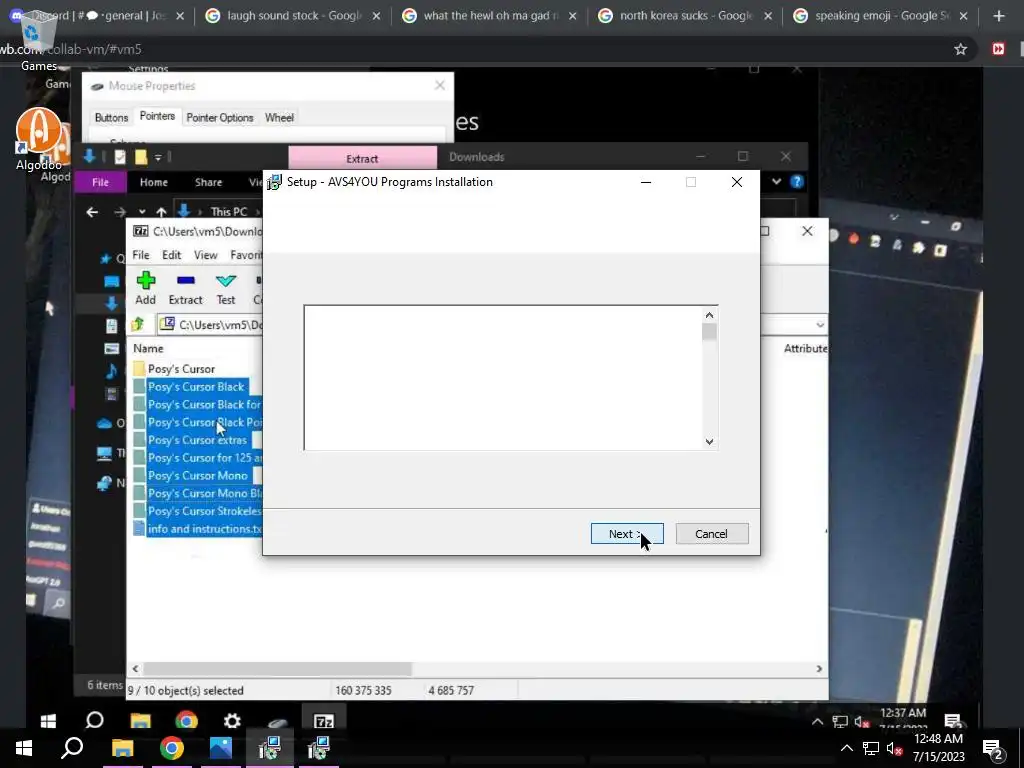This screenshot has width=1024, height=768.
Task: Cancel the AVS4YOU Programs Installation
Action: coord(712,534)
